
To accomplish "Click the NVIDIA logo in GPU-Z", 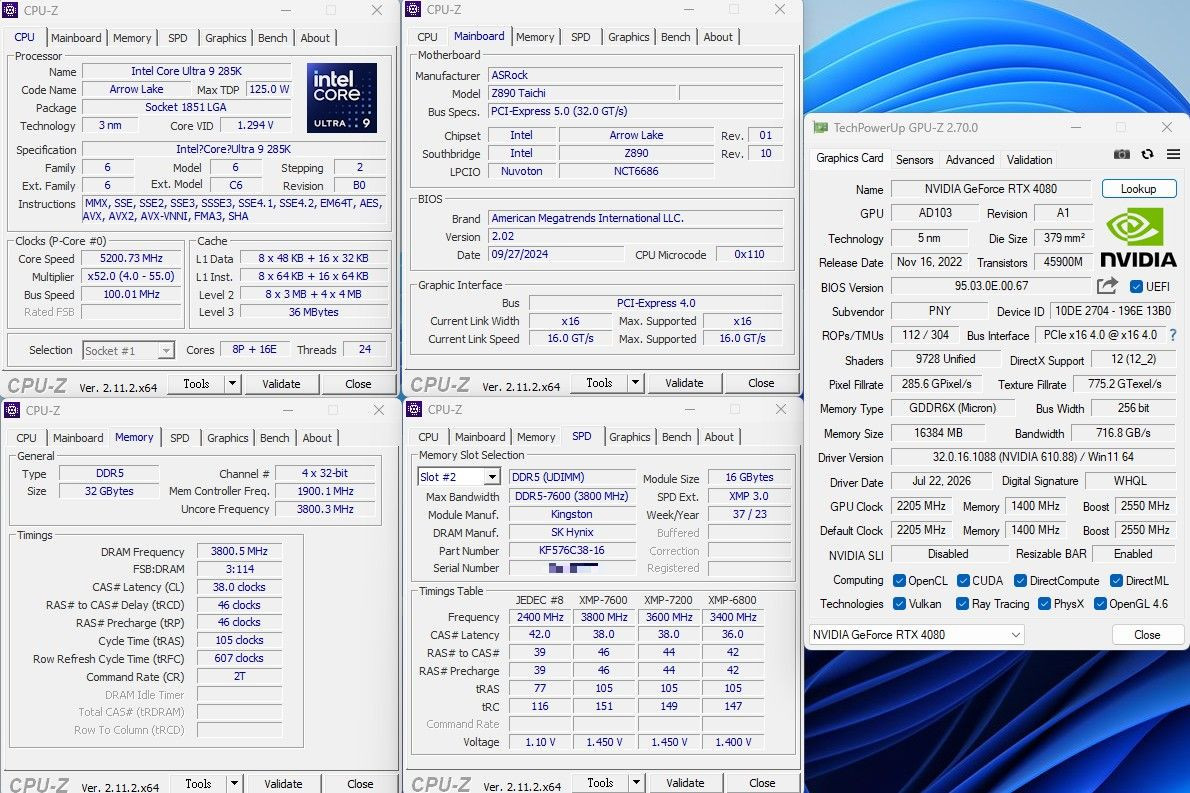I will (1138, 238).
